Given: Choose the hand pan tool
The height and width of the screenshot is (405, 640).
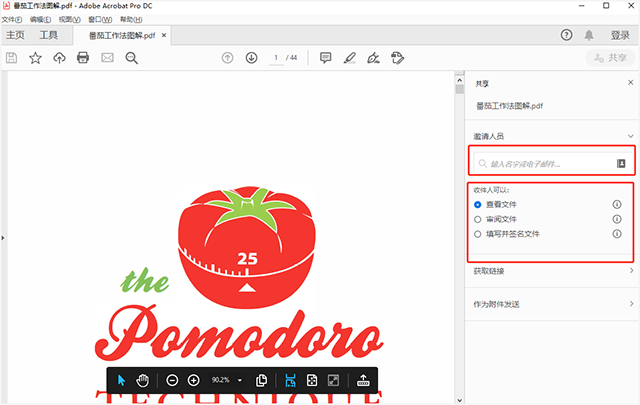Looking at the screenshot, I should coord(142,381).
